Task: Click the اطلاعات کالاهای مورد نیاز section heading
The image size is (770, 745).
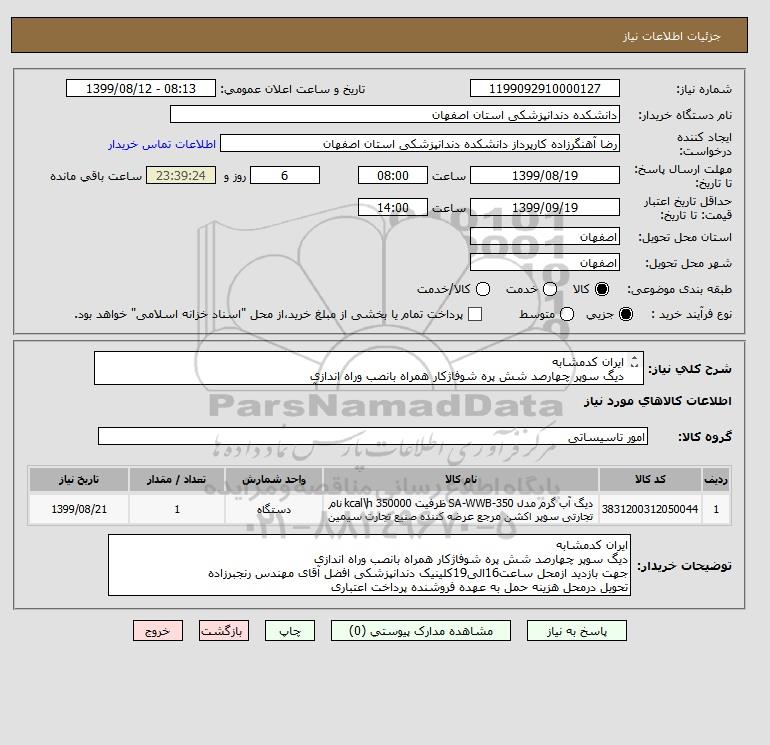Action: coord(658,401)
